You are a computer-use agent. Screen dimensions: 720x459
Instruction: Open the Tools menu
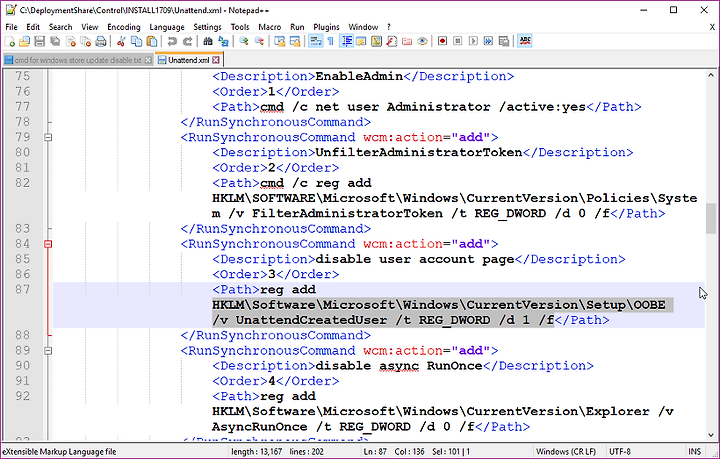pyautogui.click(x=240, y=27)
